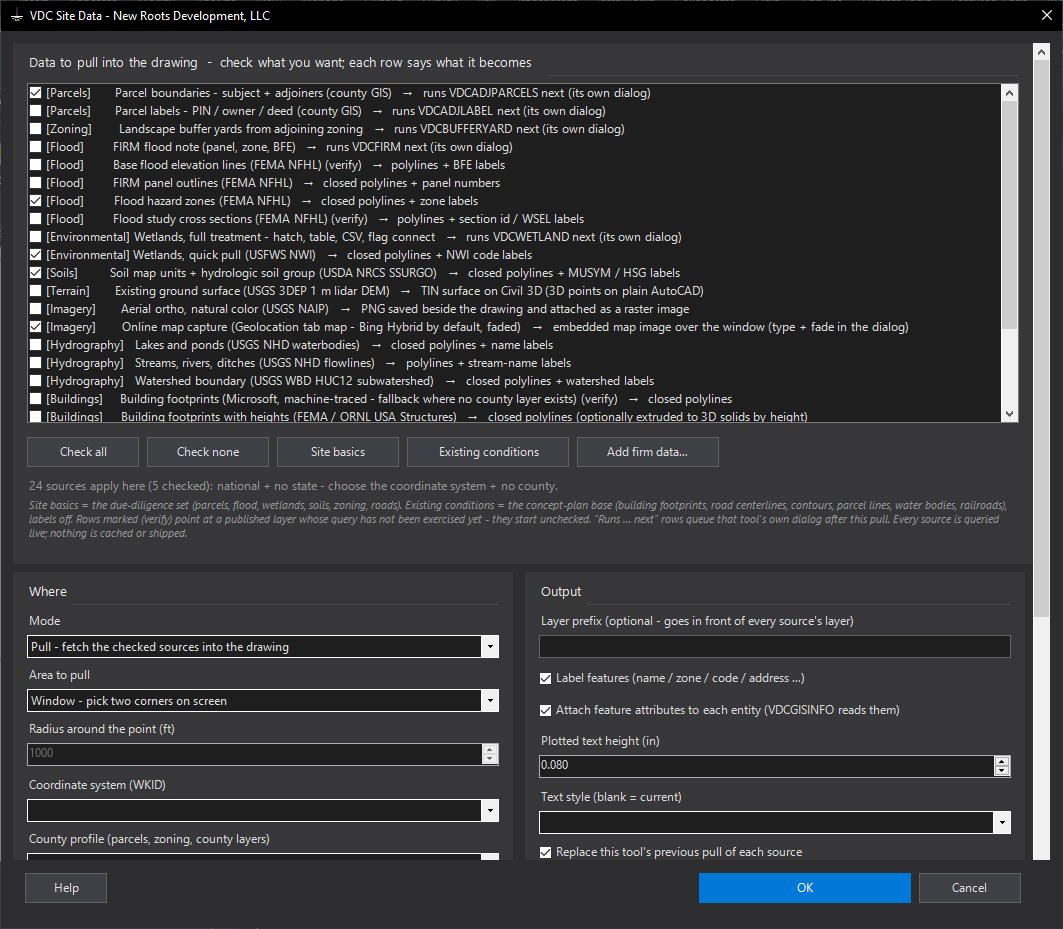1063x929 pixels.
Task: Click source list scrollbar up arrow
Action: [1009, 93]
